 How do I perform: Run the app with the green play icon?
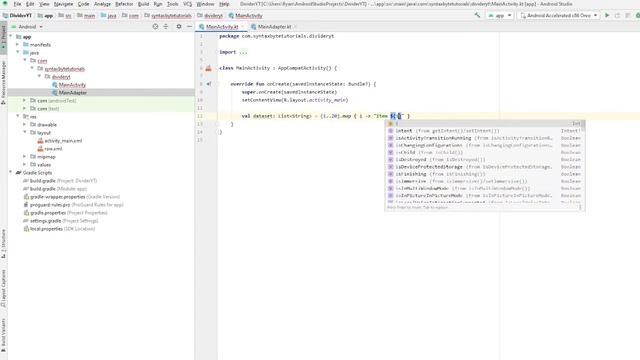[x=607, y=16]
